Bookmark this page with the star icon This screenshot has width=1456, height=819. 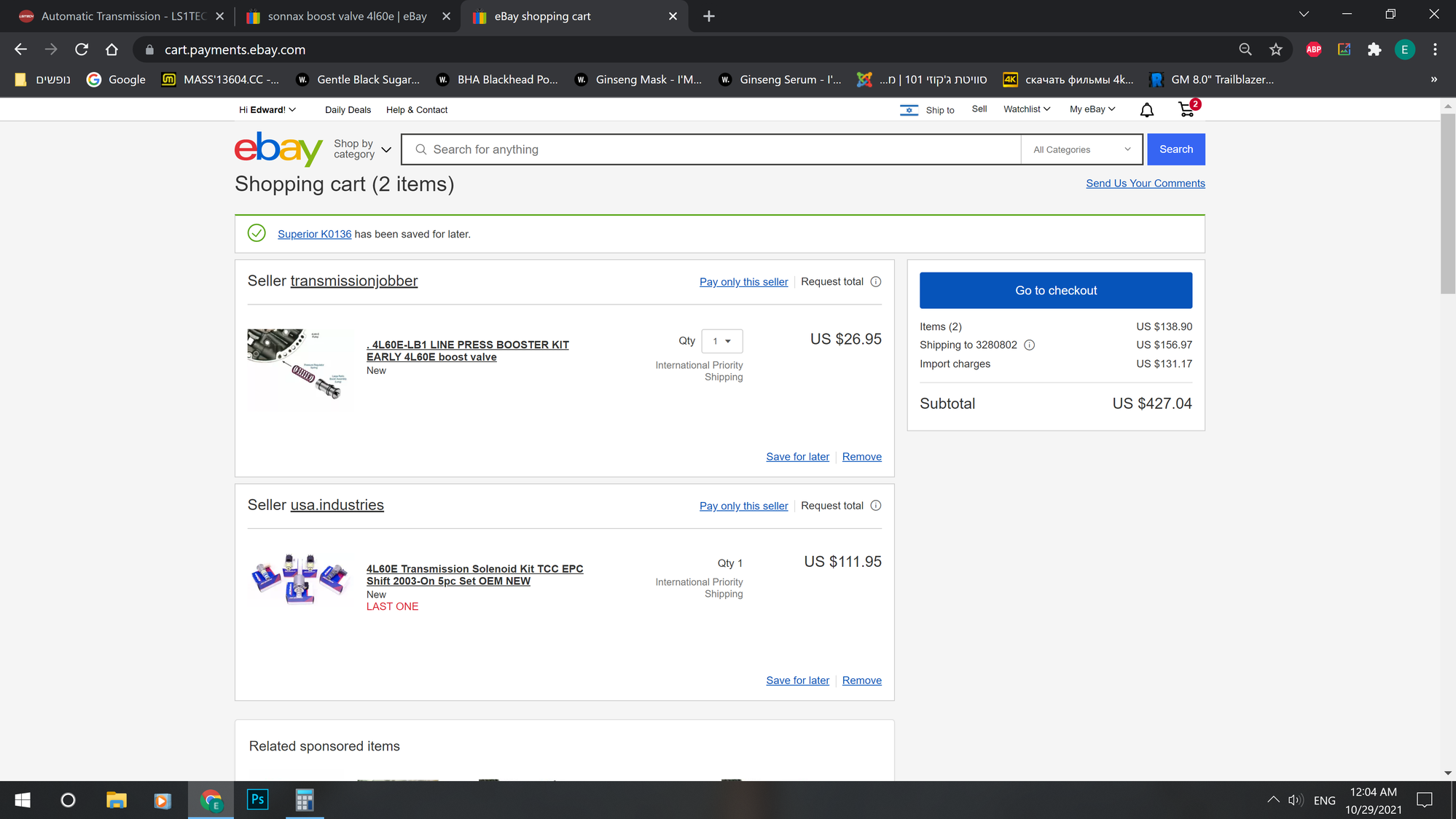(1275, 50)
